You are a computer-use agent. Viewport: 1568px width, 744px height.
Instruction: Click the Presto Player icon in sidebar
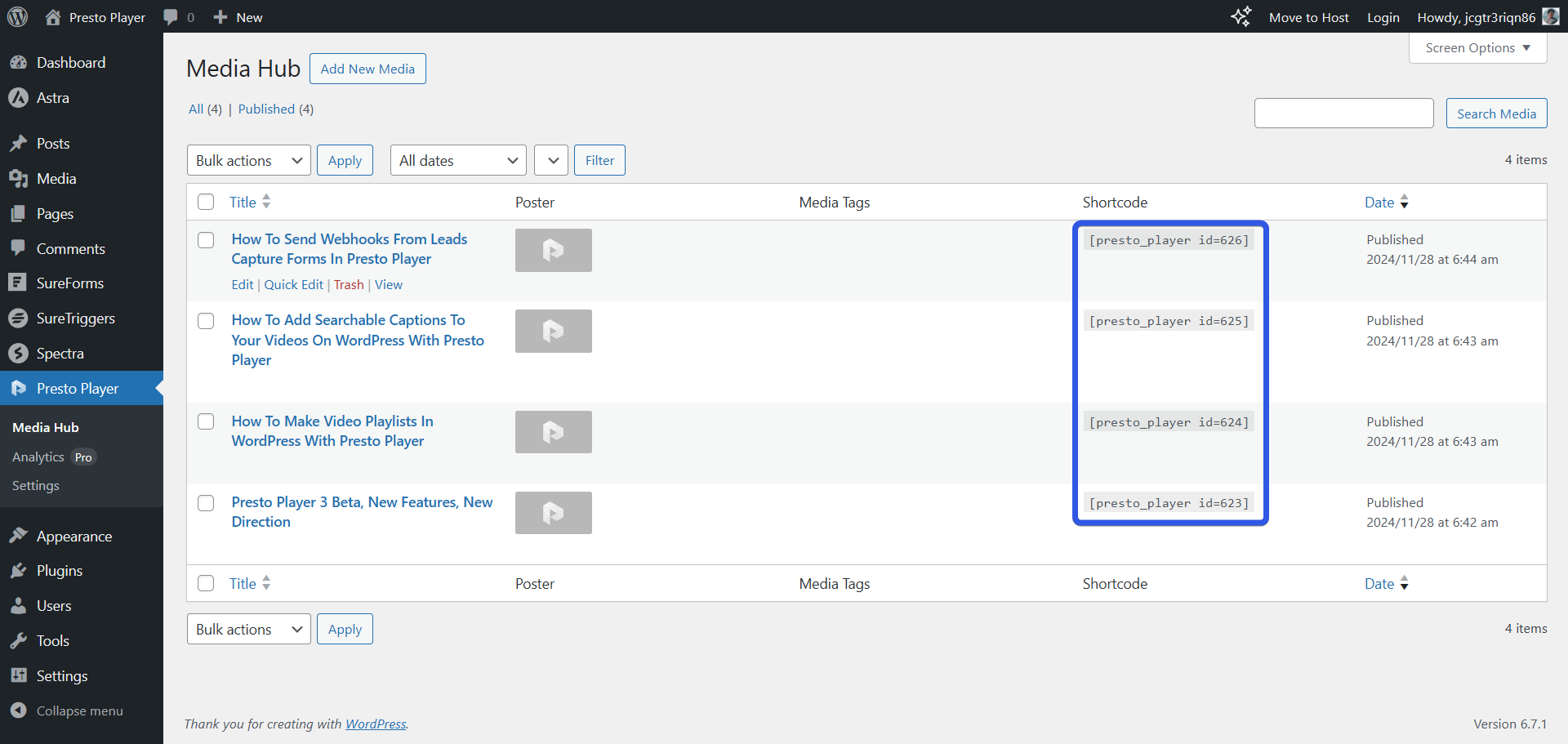(x=18, y=389)
